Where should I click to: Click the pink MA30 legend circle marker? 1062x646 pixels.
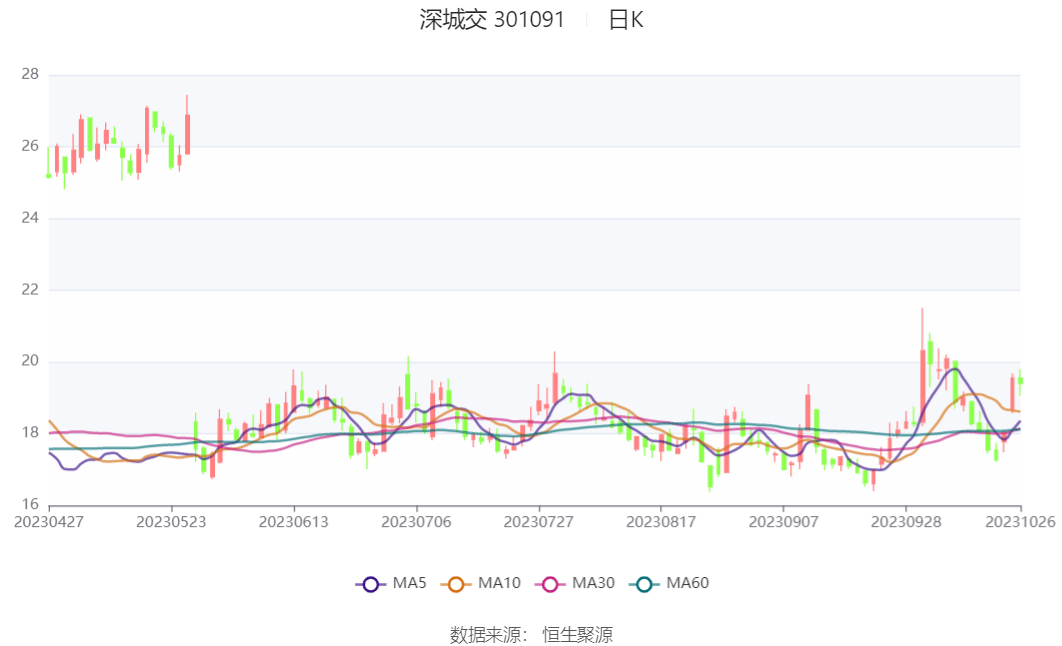click(550, 584)
